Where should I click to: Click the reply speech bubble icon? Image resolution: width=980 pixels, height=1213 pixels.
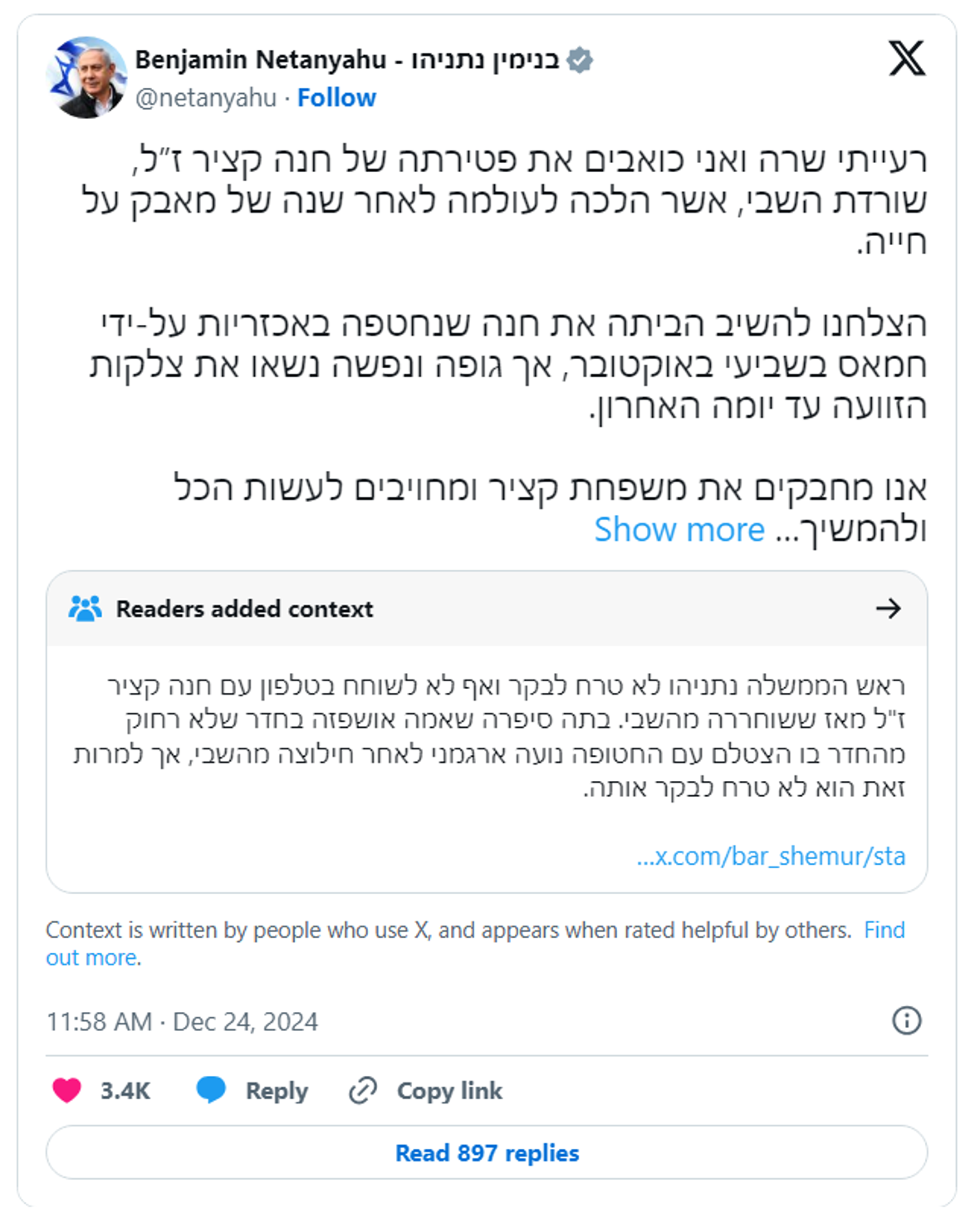[211, 1089]
